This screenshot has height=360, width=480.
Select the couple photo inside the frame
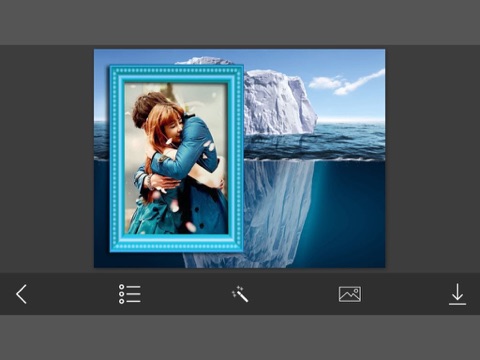click(x=176, y=158)
